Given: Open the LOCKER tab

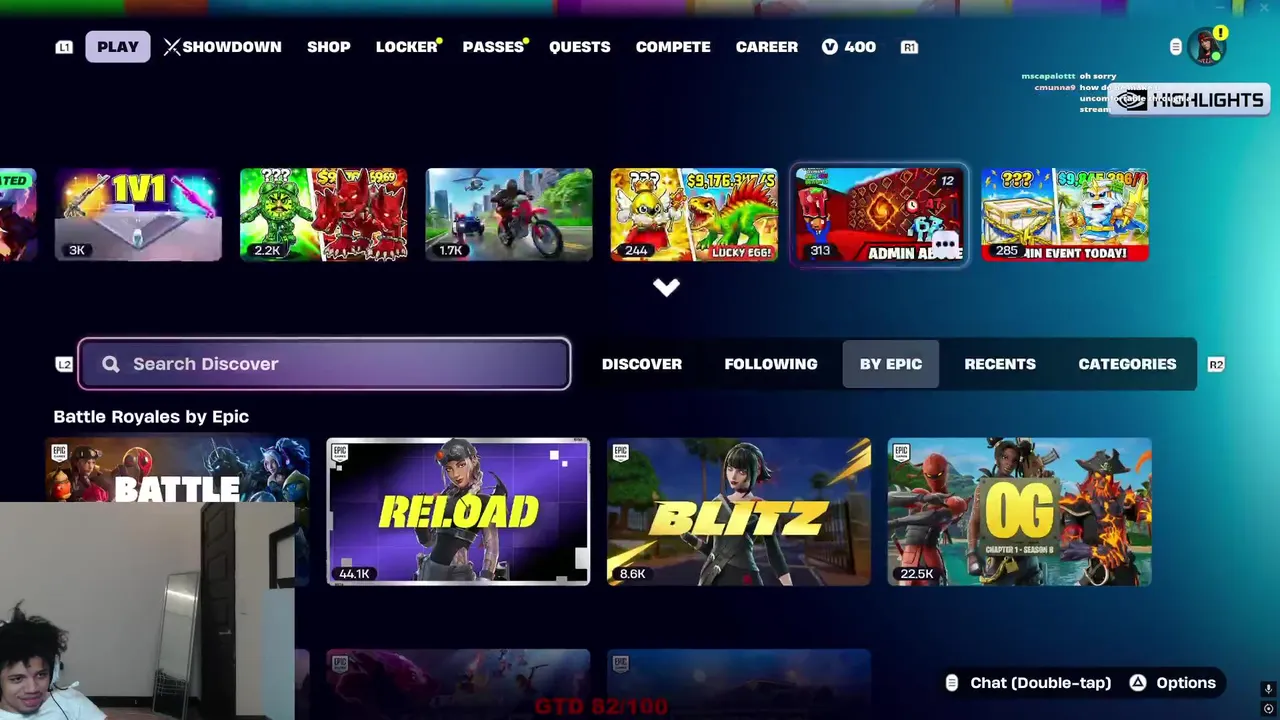Looking at the screenshot, I should 407,47.
